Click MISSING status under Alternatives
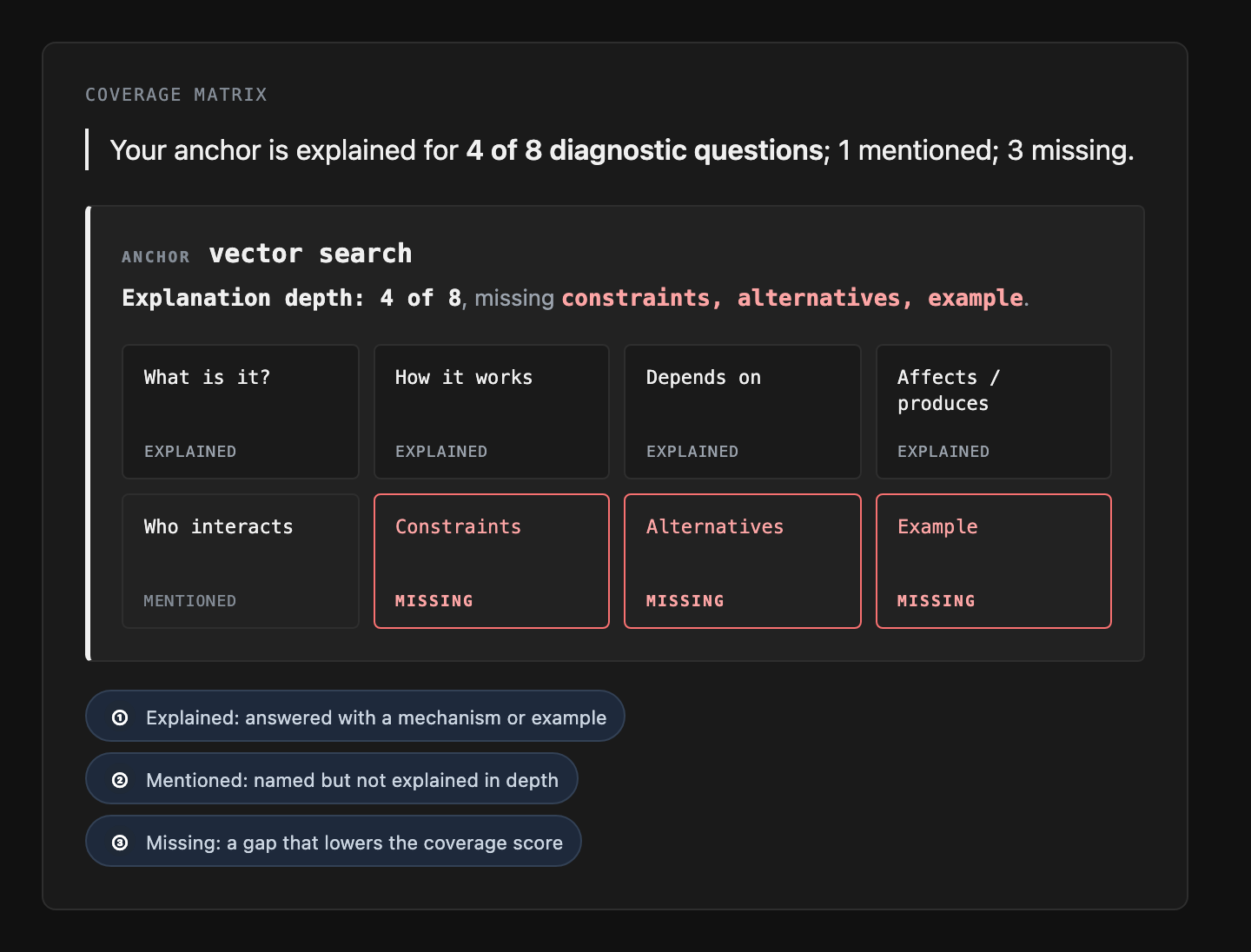 pyautogui.click(x=685, y=601)
